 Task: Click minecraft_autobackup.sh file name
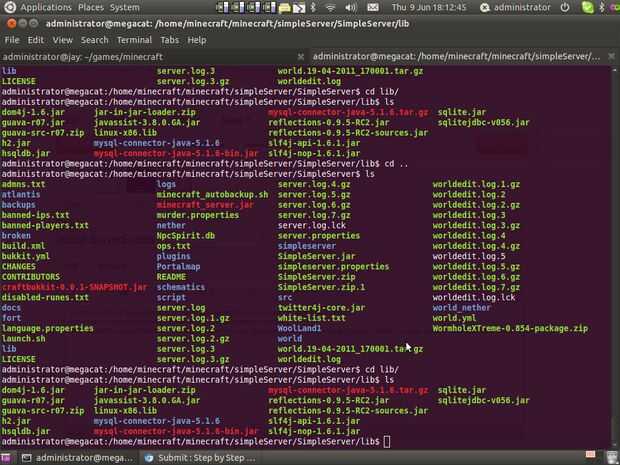click(x=212, y=195)
